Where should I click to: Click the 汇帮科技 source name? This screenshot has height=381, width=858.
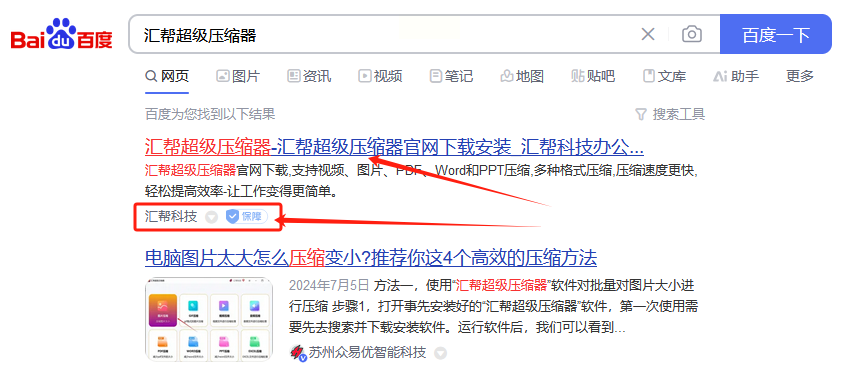pos(171,217)
